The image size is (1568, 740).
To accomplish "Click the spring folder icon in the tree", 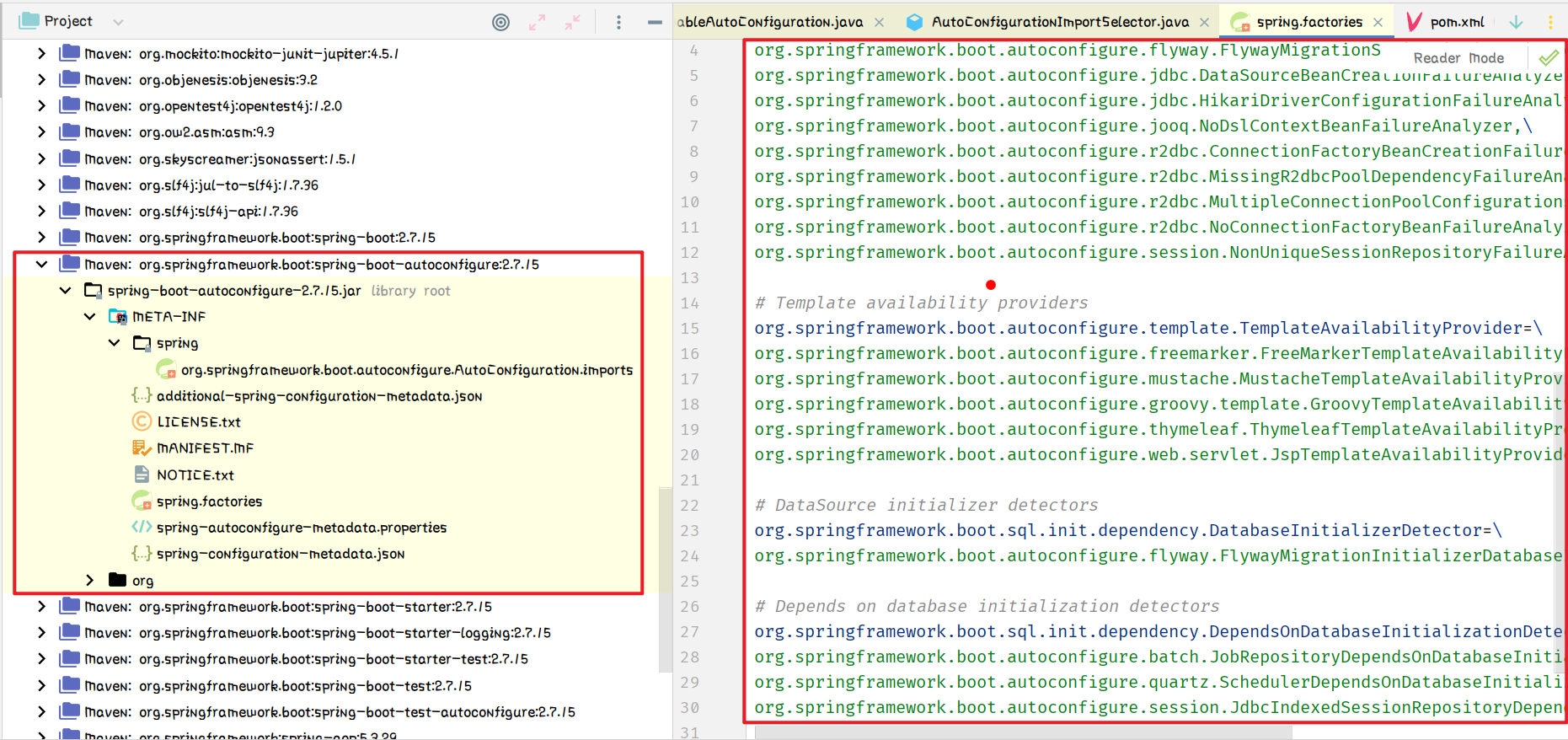I will [x=142, y=343].
